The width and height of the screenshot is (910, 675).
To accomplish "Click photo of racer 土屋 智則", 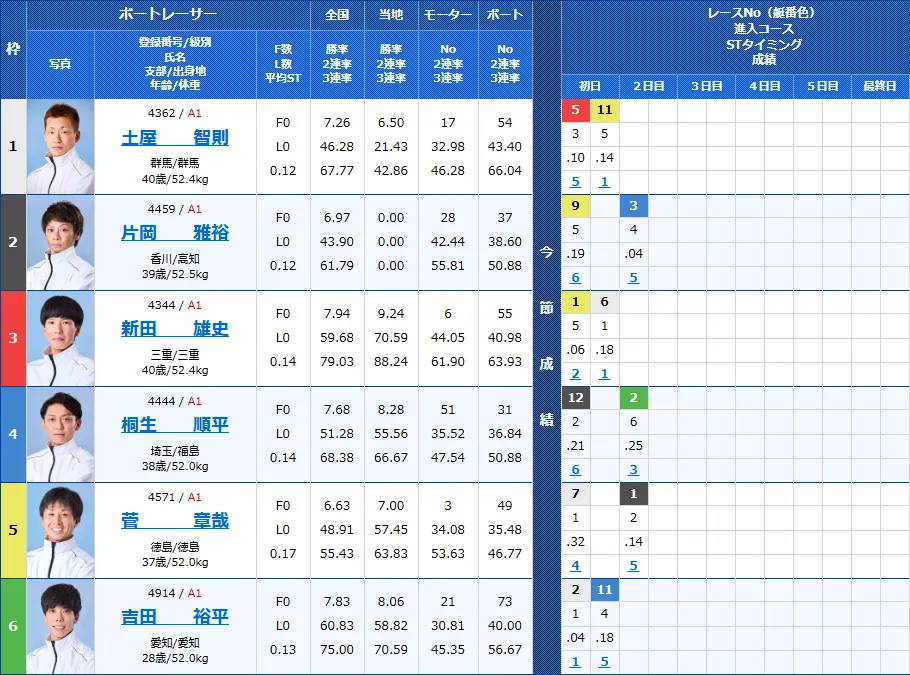I will click(60, 146).
